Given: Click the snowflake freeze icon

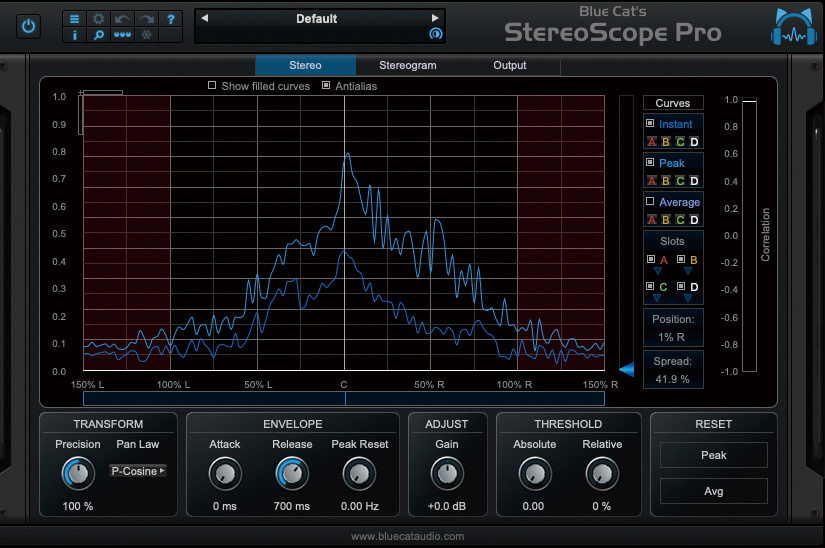Looking at the screenshot, I should click(x=146, y=35).
